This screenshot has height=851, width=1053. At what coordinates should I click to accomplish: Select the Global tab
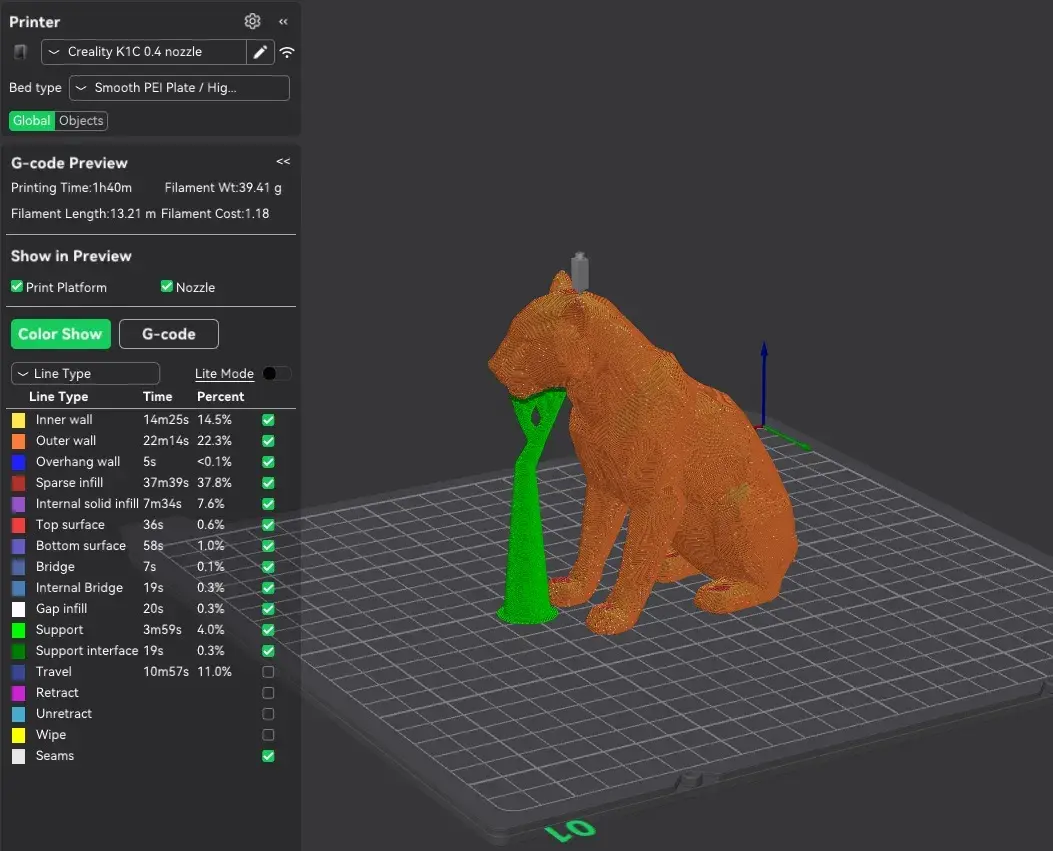31,120
